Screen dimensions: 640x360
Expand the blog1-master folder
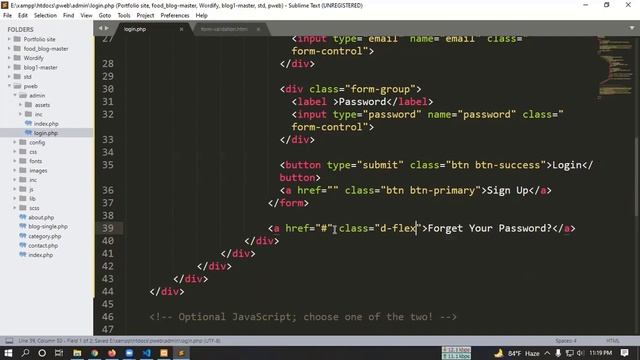[9, 67]
